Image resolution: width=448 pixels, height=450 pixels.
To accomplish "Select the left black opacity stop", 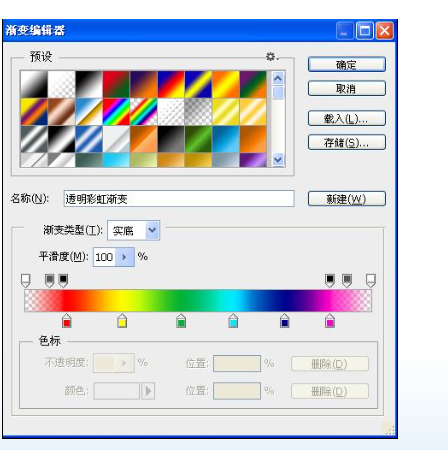I will [63, 280].
